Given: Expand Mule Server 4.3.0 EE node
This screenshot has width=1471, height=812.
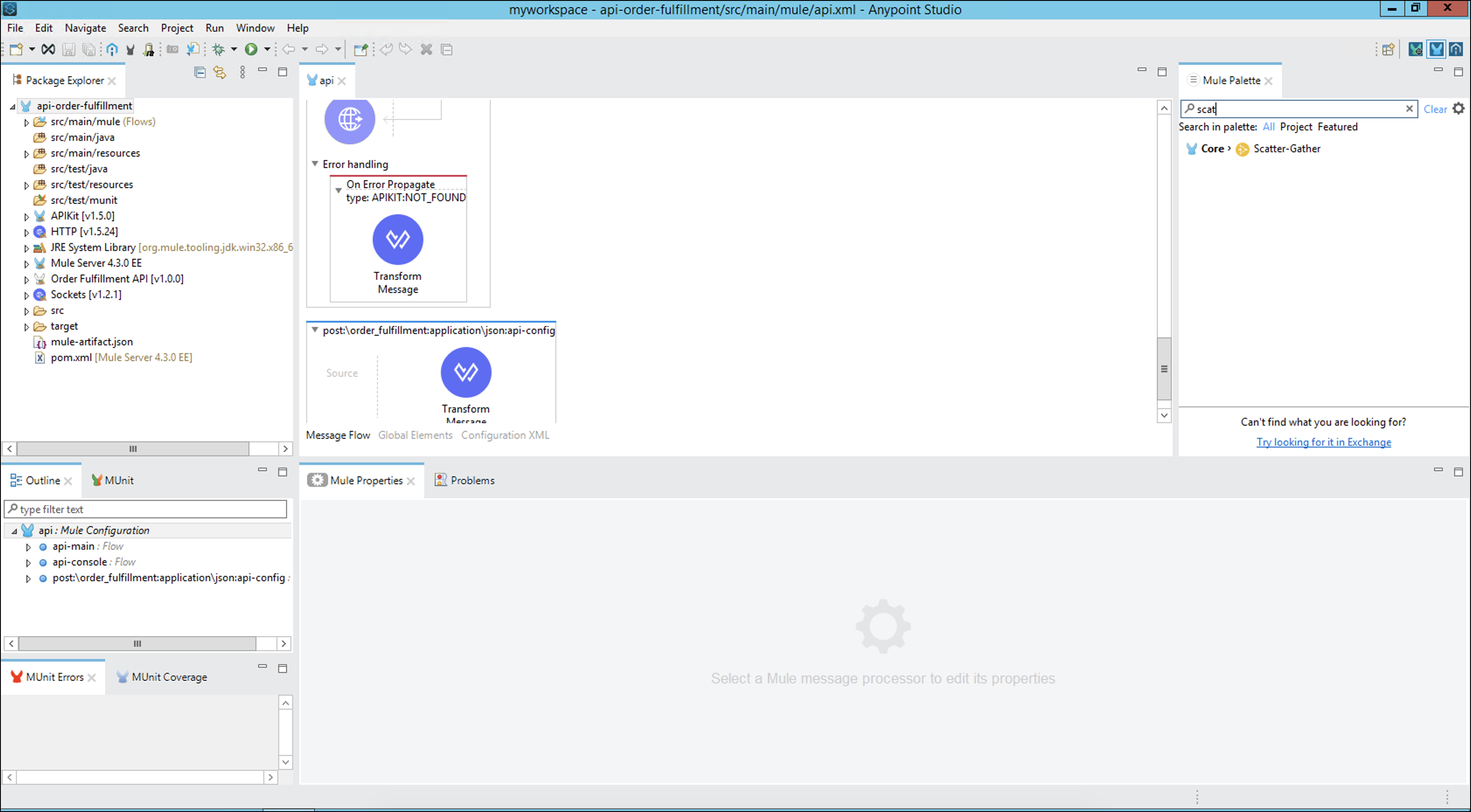Looking at the screenshot, I should tap(26, 264).
